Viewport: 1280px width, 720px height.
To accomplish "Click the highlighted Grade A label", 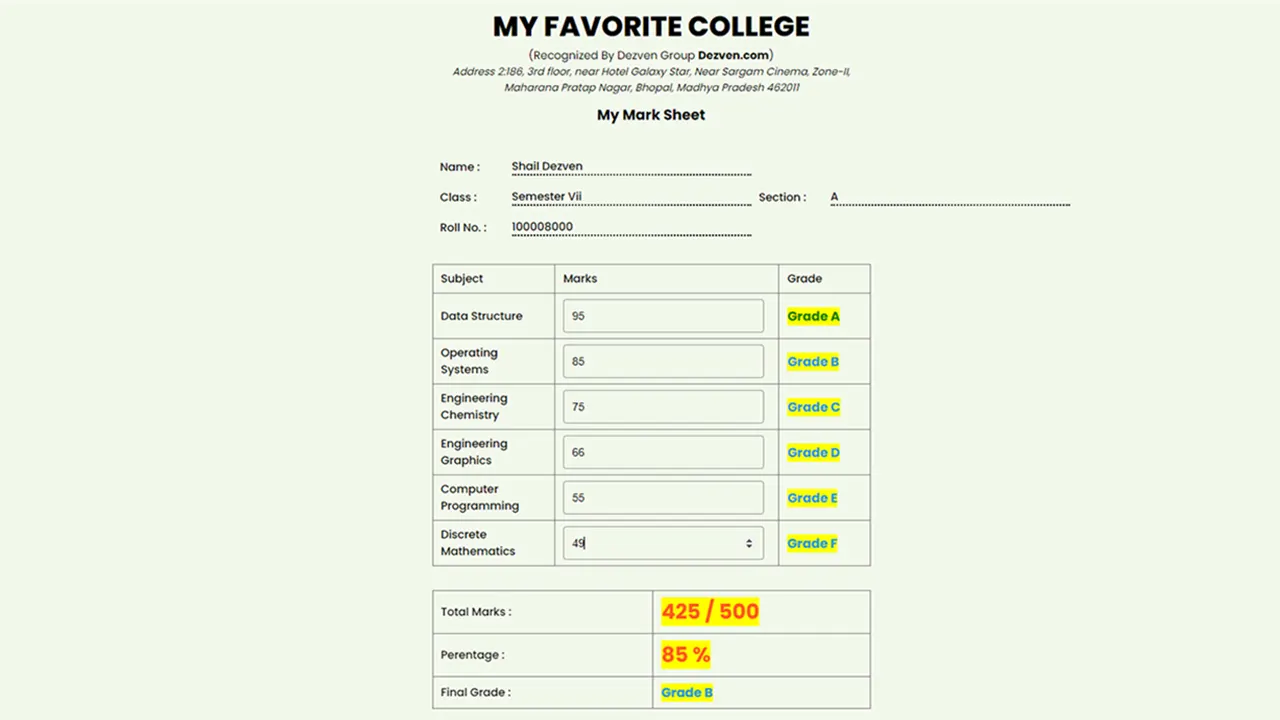I will click(813, 316).
